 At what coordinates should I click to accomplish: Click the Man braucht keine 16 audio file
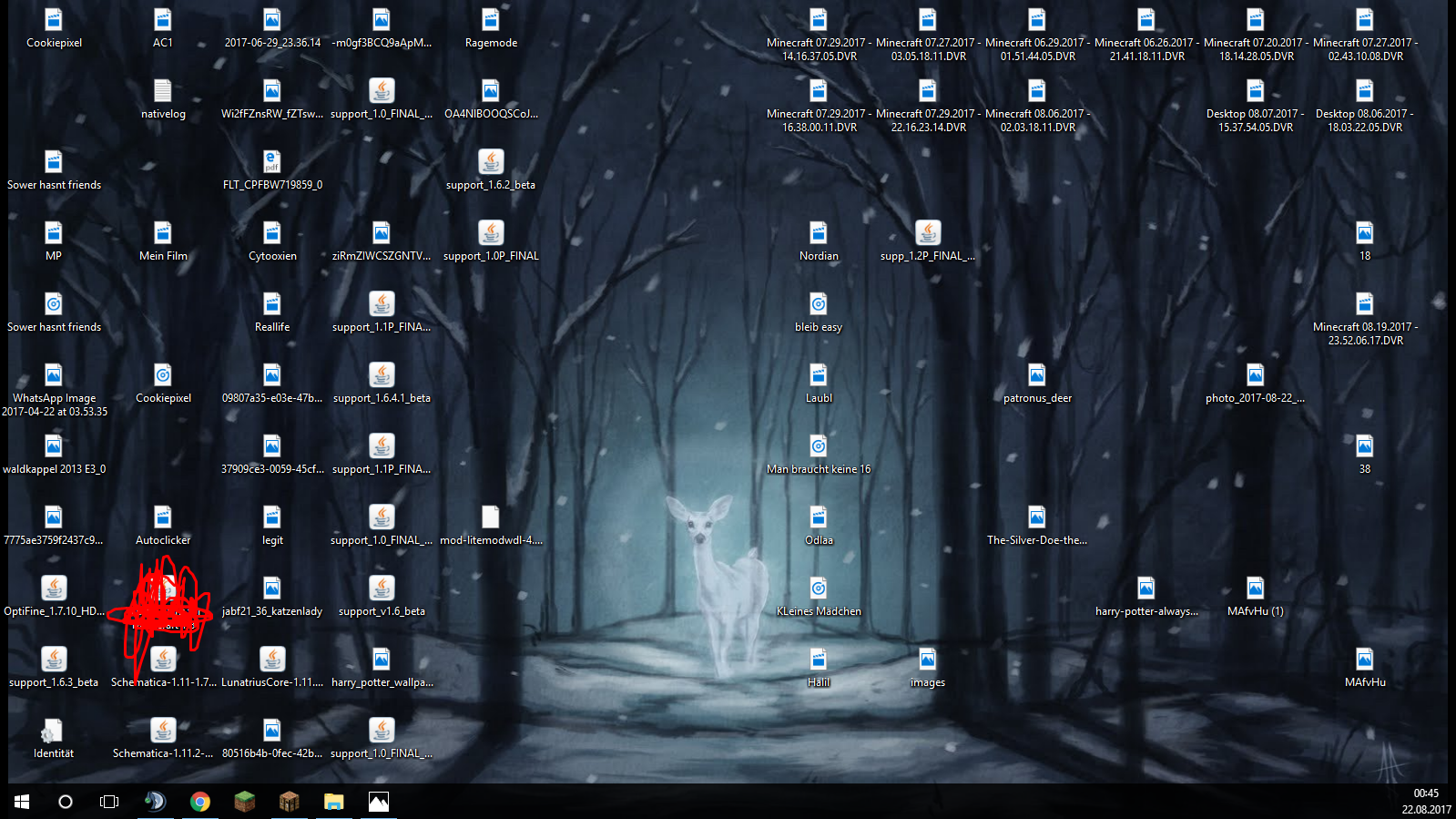[x=819, y=446]
